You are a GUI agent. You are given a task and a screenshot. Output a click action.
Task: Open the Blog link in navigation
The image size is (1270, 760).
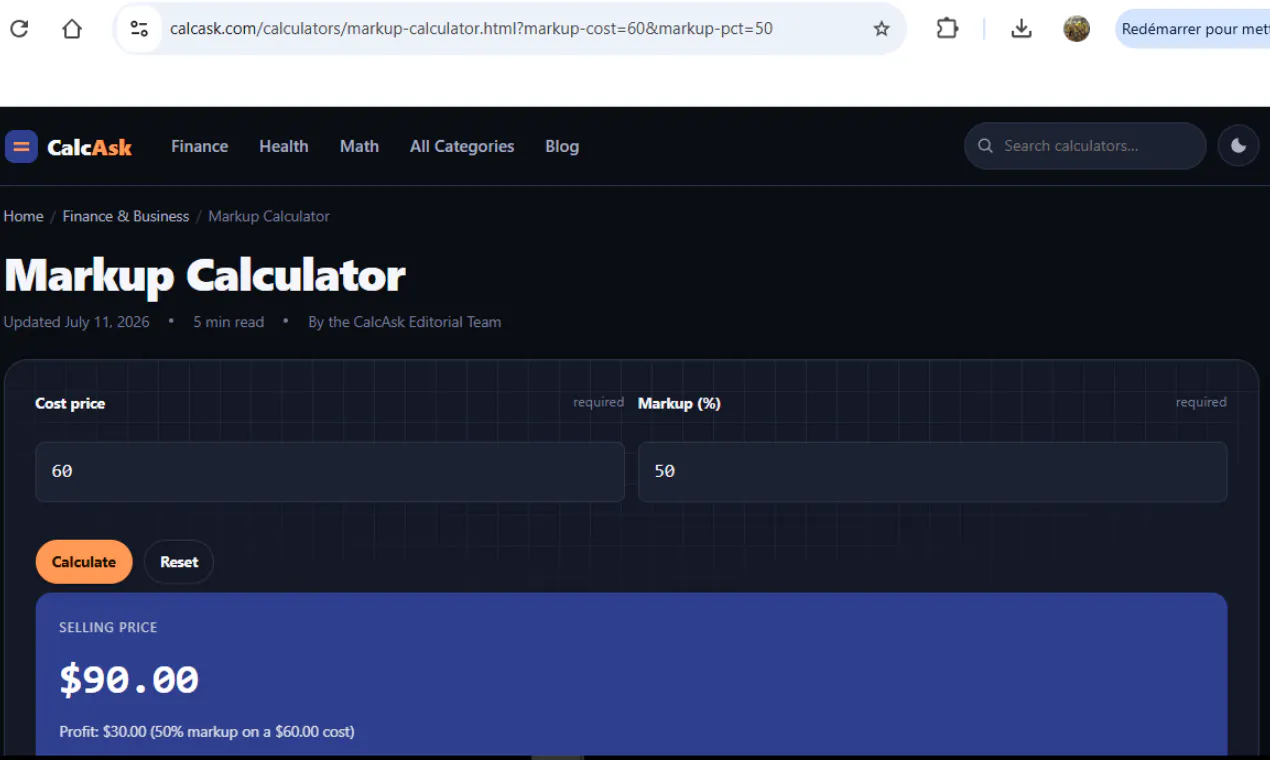pyautogui.click(x=562, y=146)
